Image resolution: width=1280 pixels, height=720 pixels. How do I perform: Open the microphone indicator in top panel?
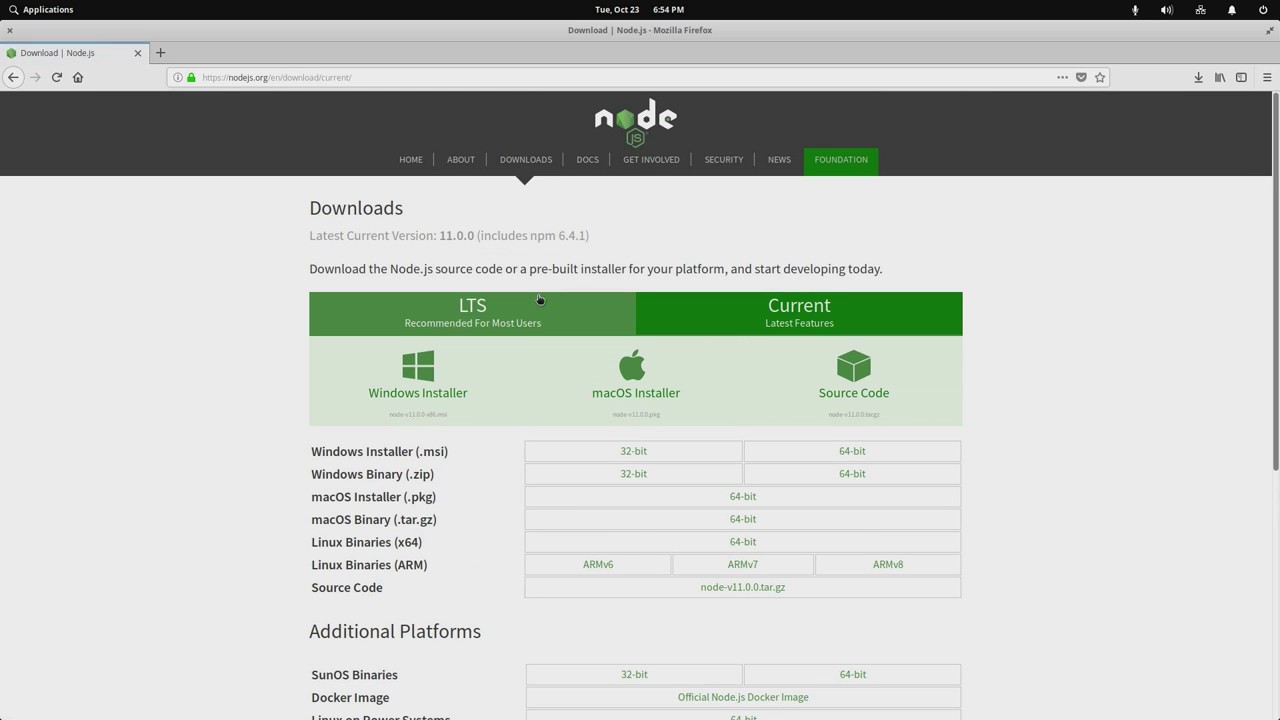1135,9
